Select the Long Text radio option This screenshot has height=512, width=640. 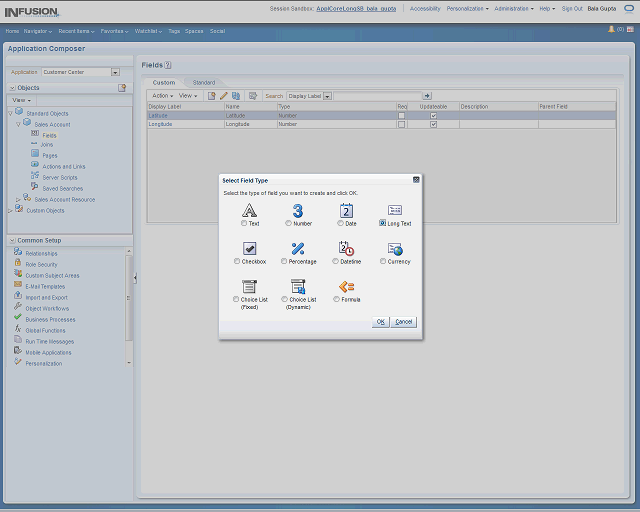383,224
